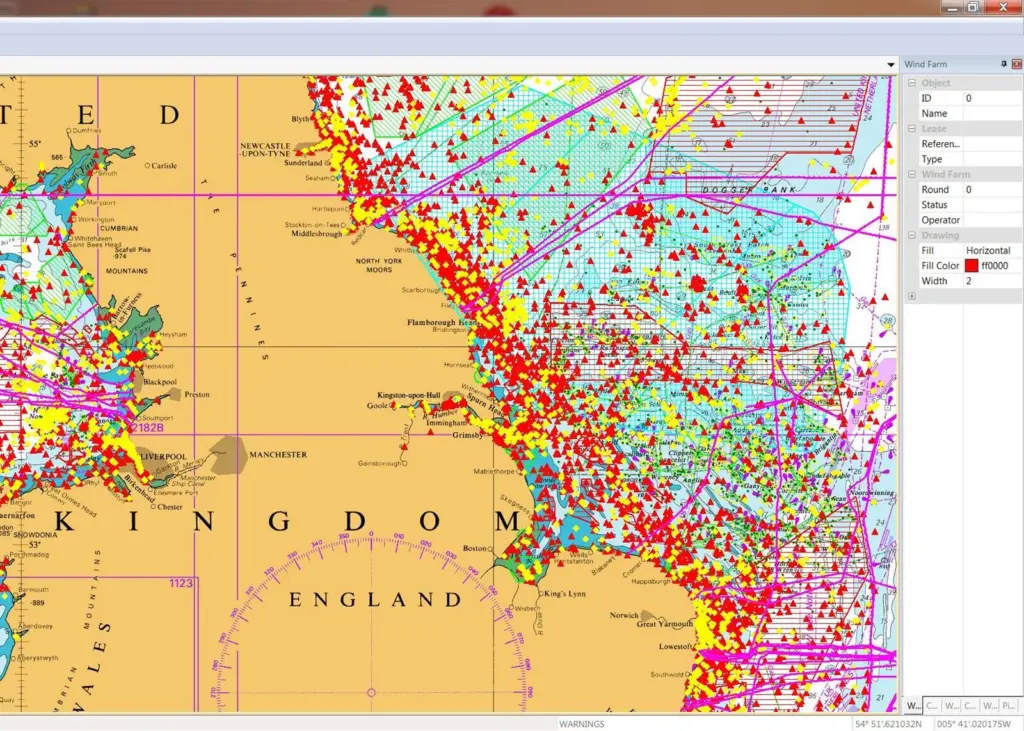This screenshot has width=1024, height=731.
Task: Select the active bold W... tab
Action: point(913,706)
